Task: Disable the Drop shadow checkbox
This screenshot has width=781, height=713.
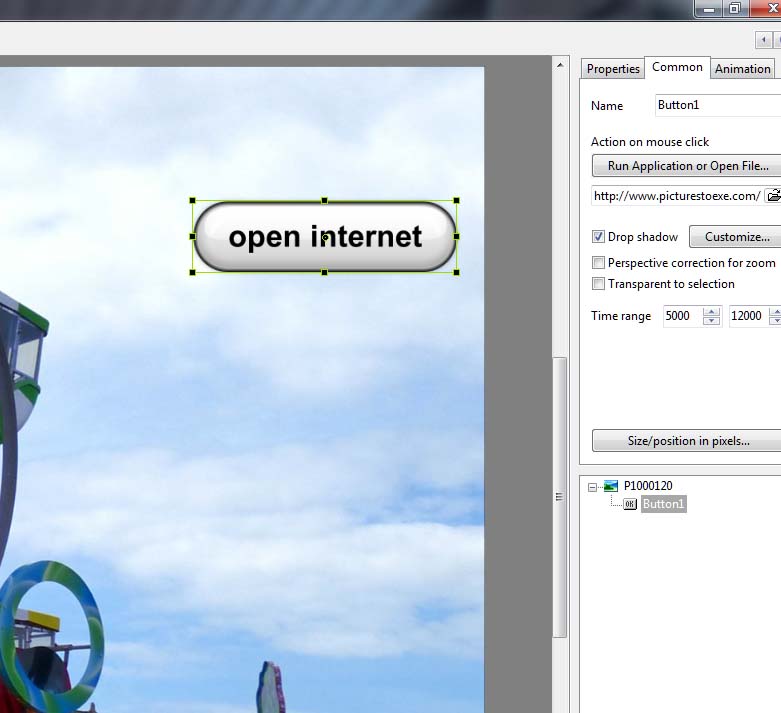Action: coord(598,237)
